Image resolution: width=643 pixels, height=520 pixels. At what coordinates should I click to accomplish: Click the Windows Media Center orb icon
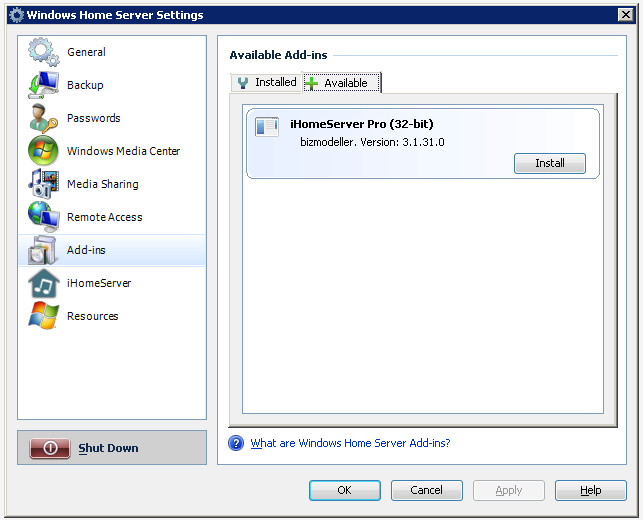(43, 151)
